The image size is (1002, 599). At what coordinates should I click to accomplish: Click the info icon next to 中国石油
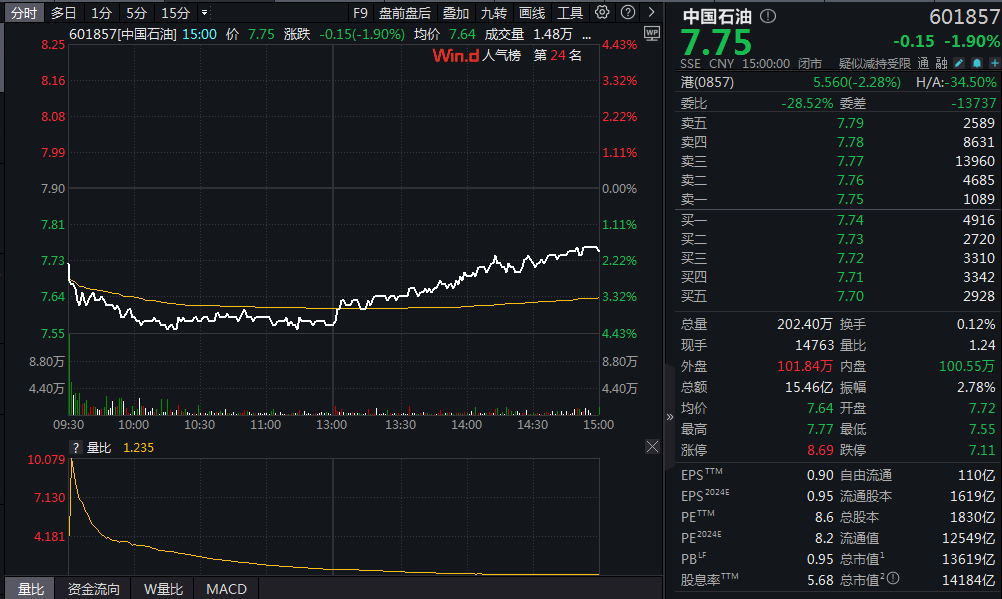tap(767, 17)
